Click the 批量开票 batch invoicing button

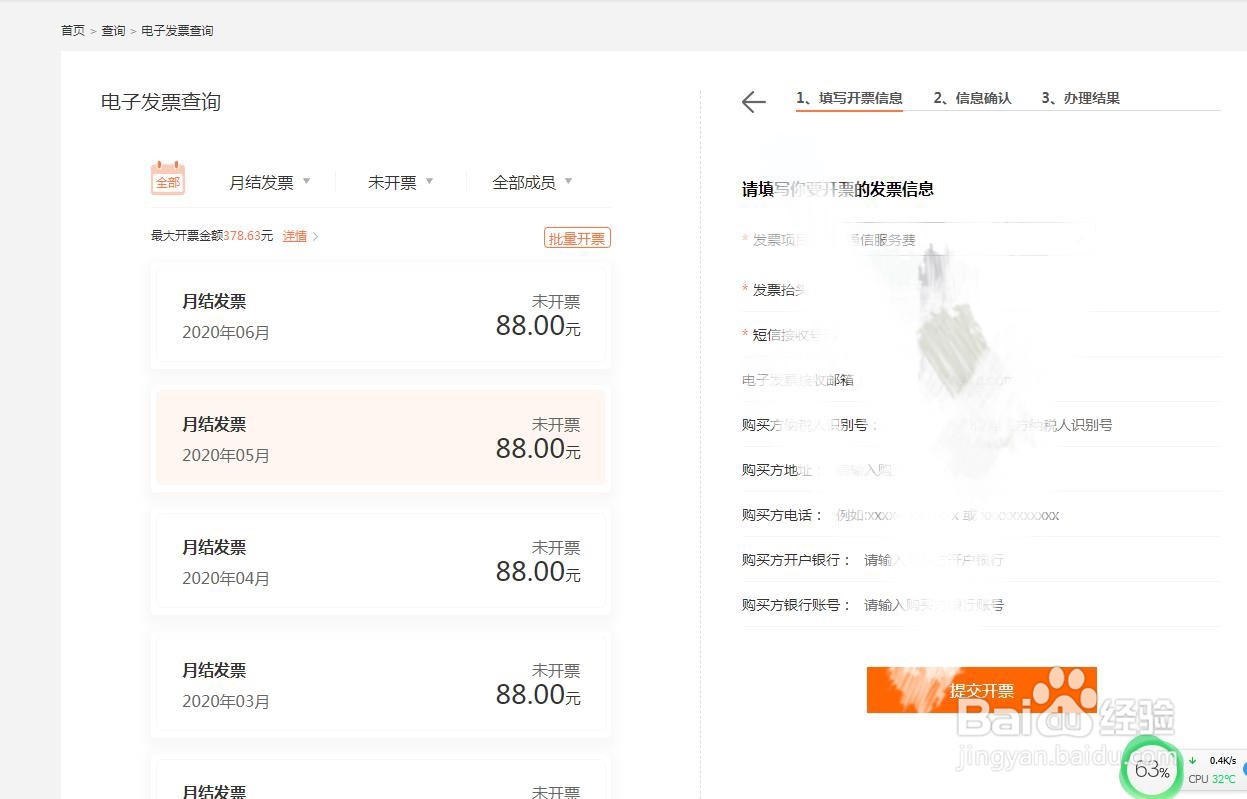[577, 237]
